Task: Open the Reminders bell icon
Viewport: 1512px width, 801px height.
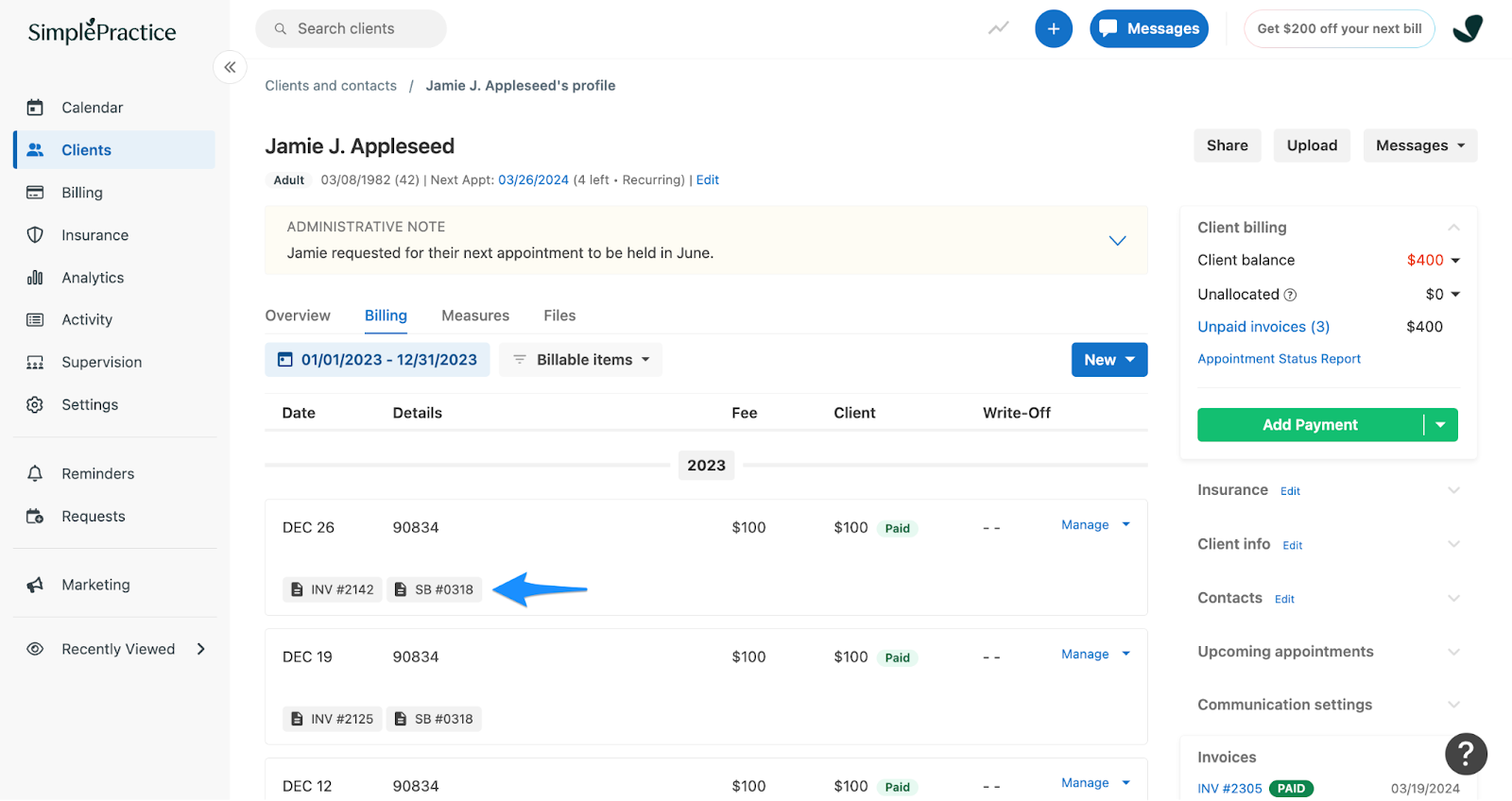Action: (35, 474)
